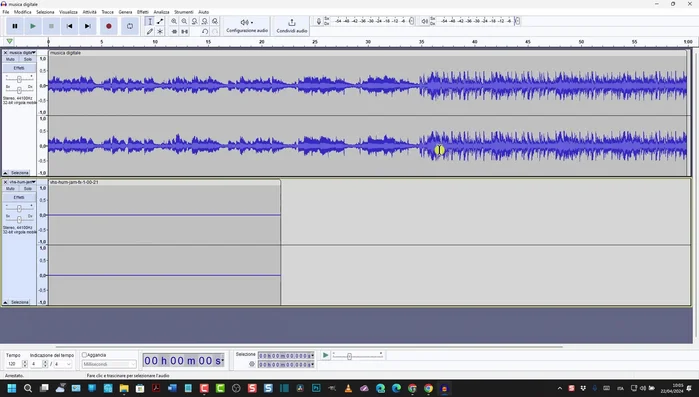The width and height of the screenshot is (699, 397).
Task: Trim audio outside selection icon
Action: click(x=174, y=32)
